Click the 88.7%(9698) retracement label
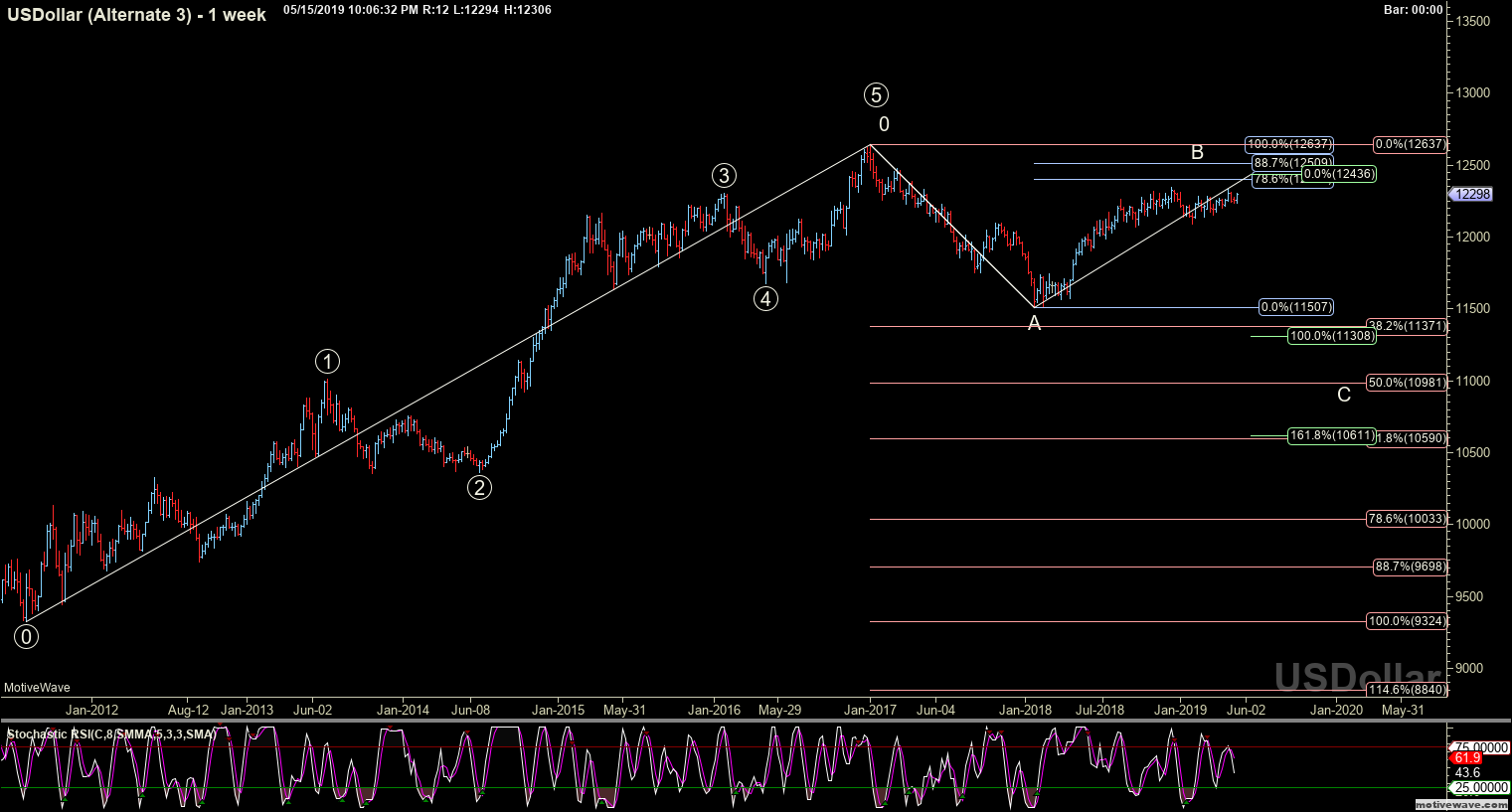Screen dimensions: 1512x812 coord(1411,567)
